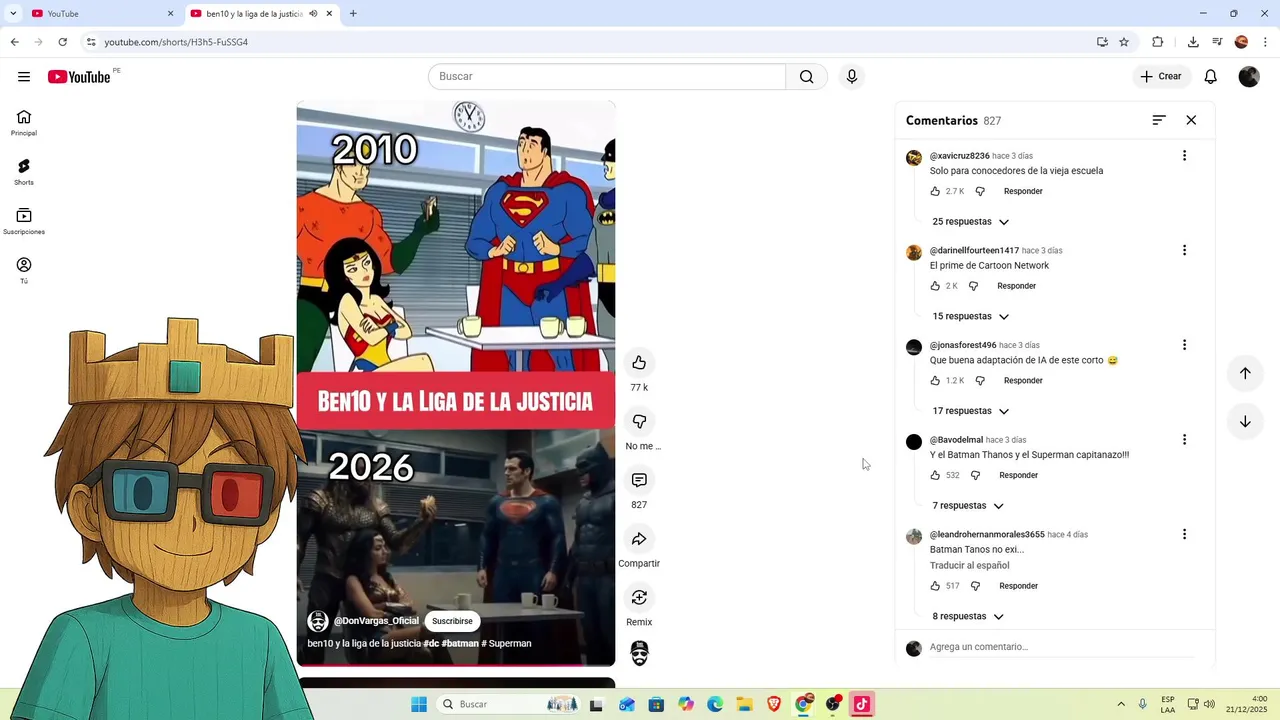This screenshot has width=1280, height=720.
Task: Open the YouTube hamburger guide menu
Action: [24, 77]
